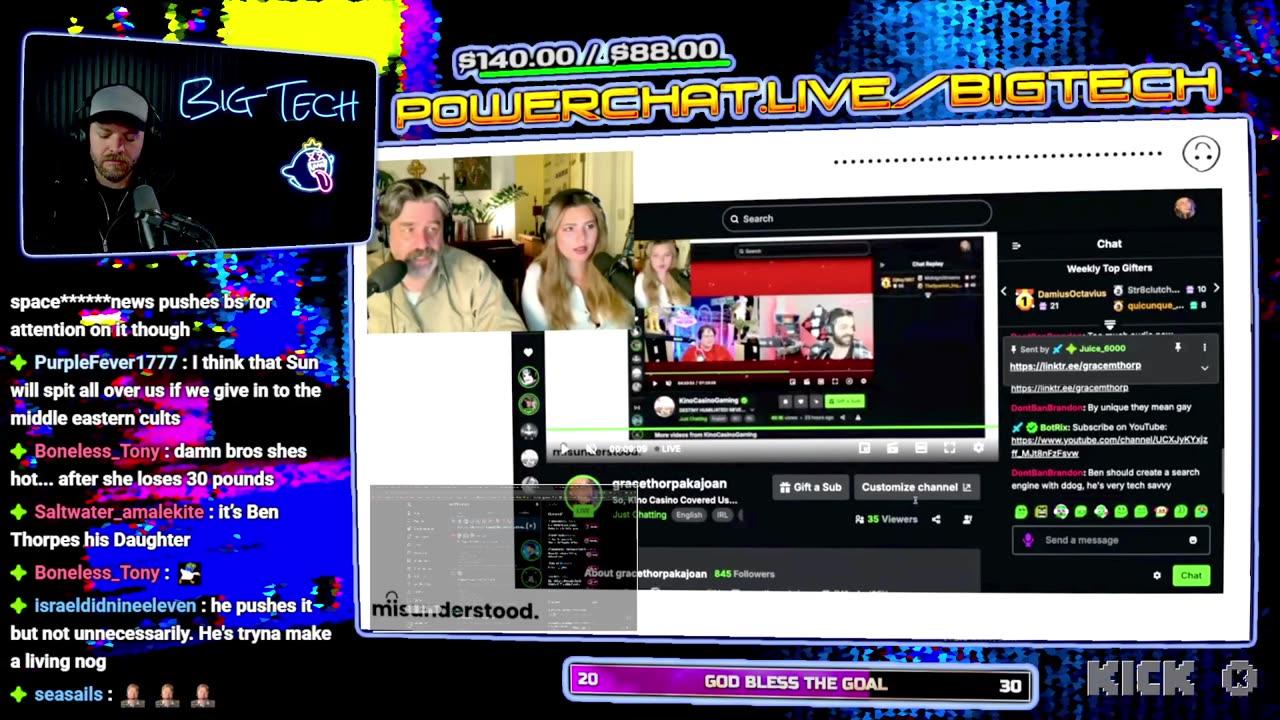Open DamiusOctavius top gifter profile
The image size is (1280, 720).
click(1071, 294)
